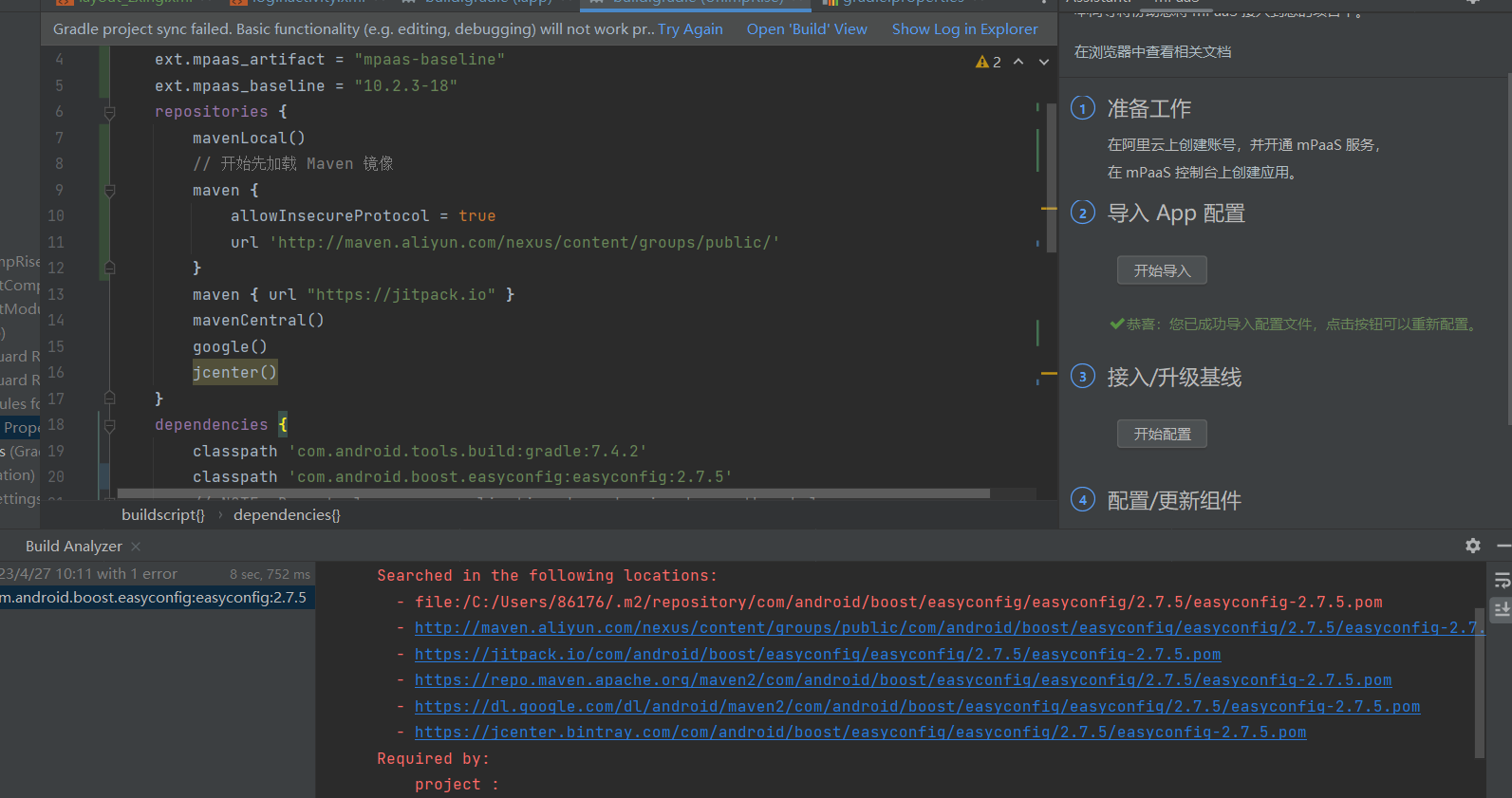Image resolution: width=1512 pixels, height=798 pixels.
Task: Click the "mpaas-baseline" string value
Action: (x=429, y=60)
